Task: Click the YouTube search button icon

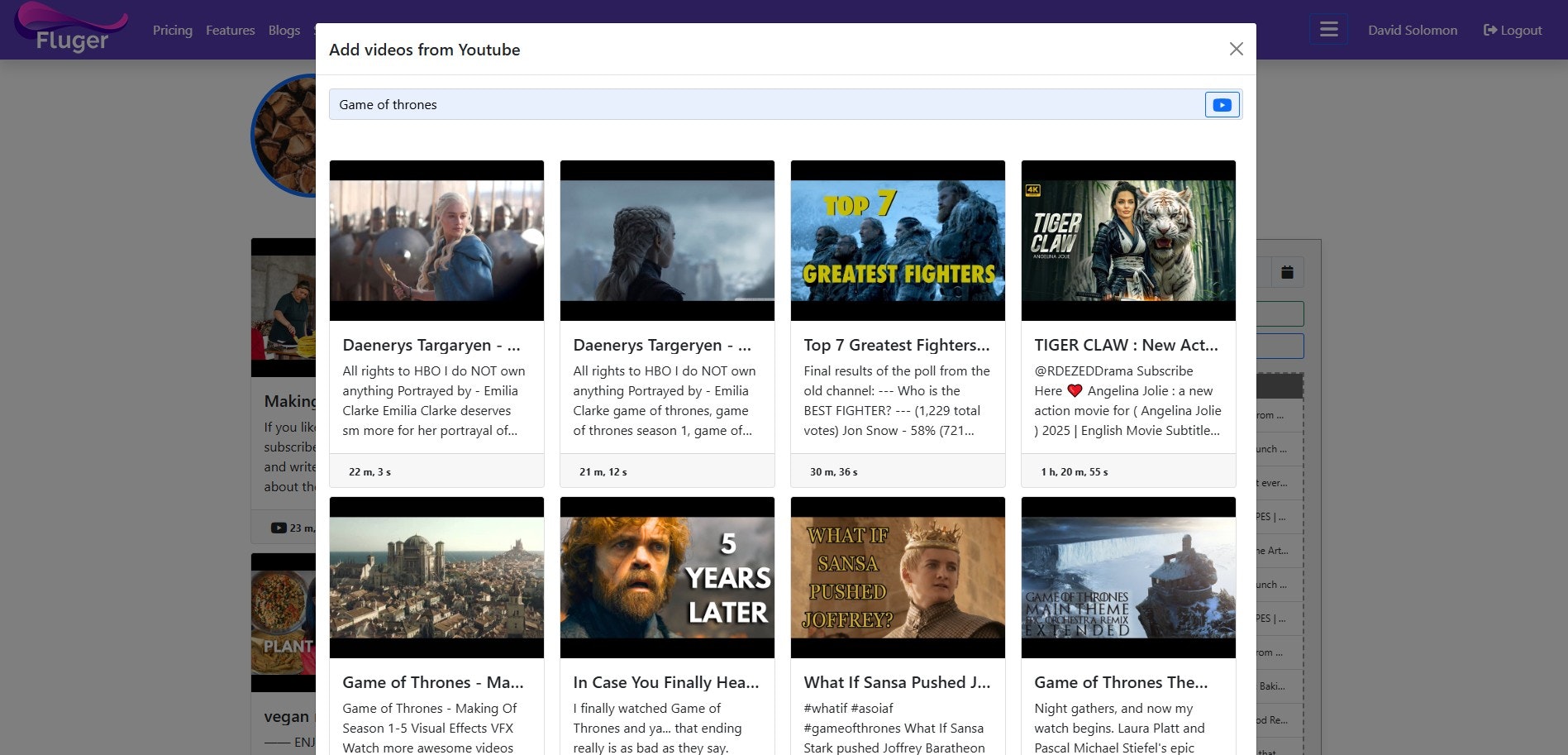Action: (1222, 105)
